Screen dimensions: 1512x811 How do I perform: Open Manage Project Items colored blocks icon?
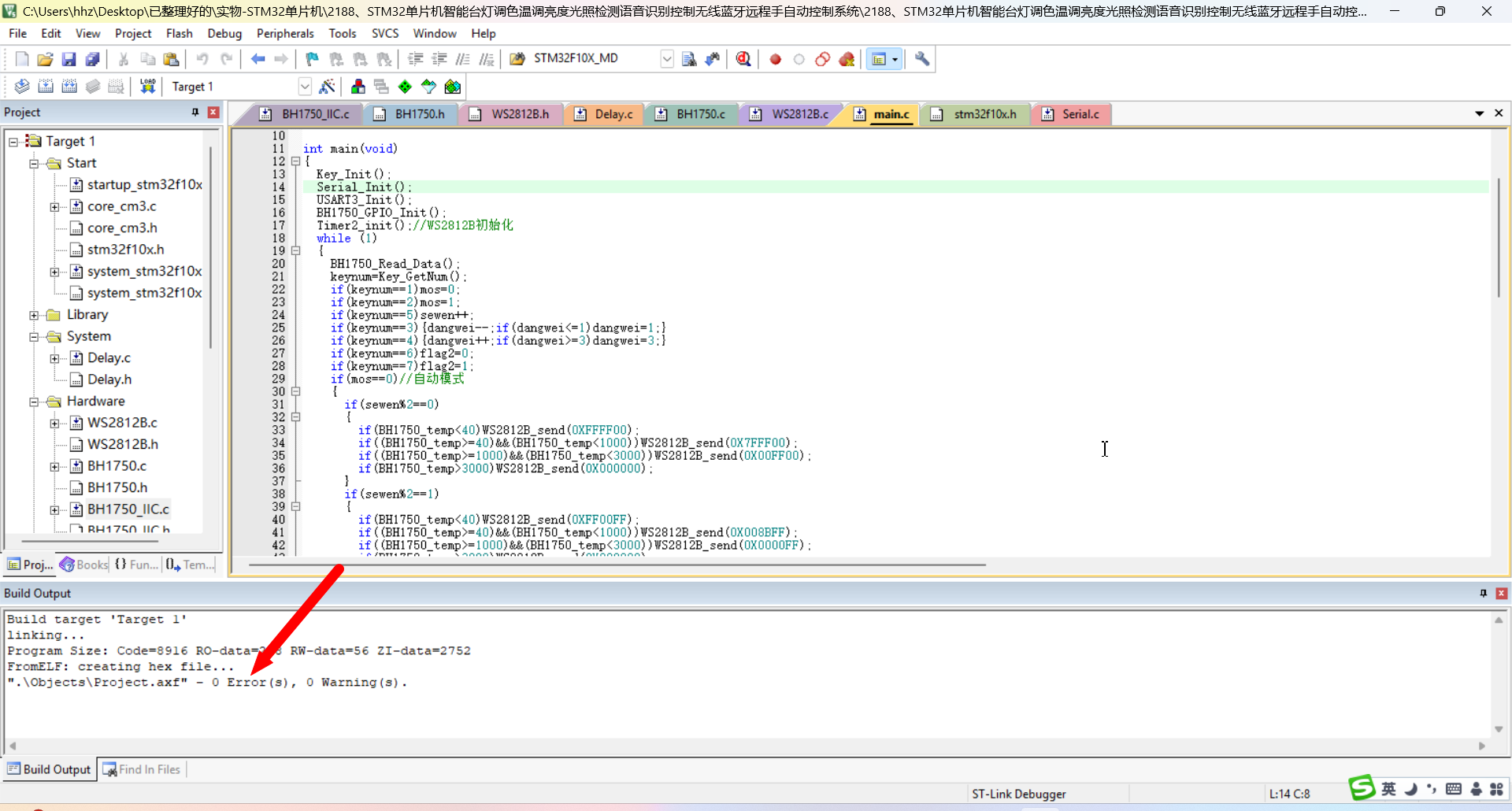tap(358, 87)
